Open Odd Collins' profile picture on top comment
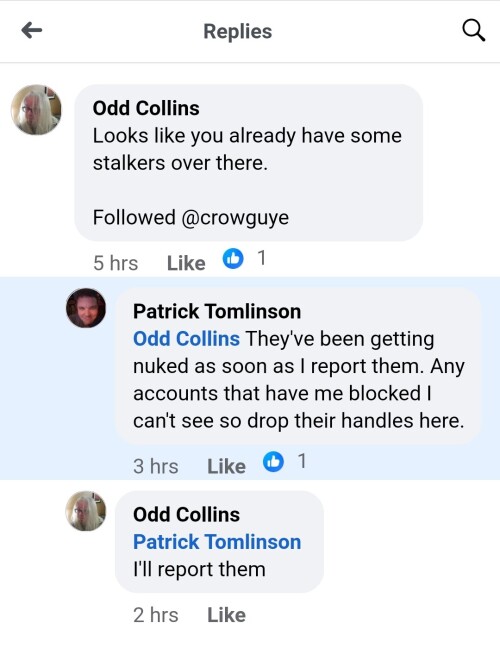 (36, 110)
